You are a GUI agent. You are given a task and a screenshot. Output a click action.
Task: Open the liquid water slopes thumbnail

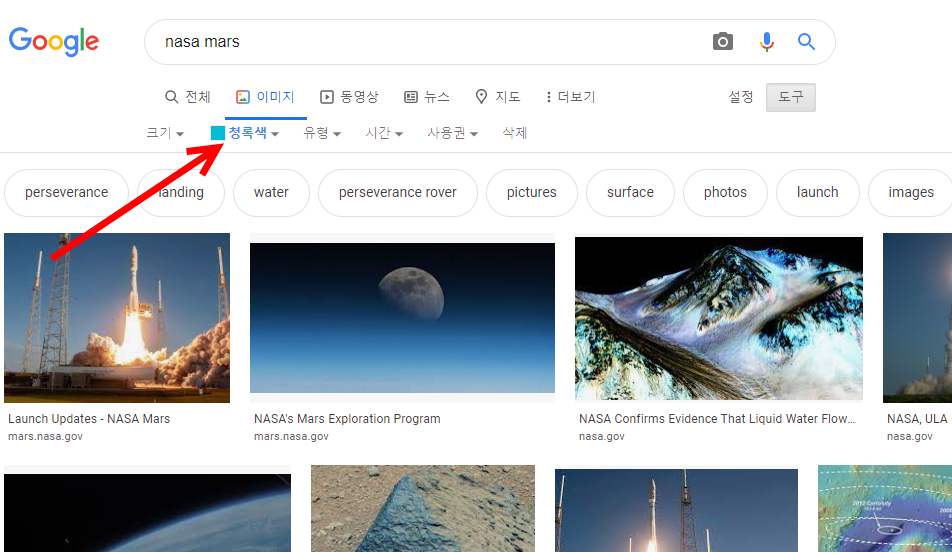pyautogui.click(x=719, y=318)
